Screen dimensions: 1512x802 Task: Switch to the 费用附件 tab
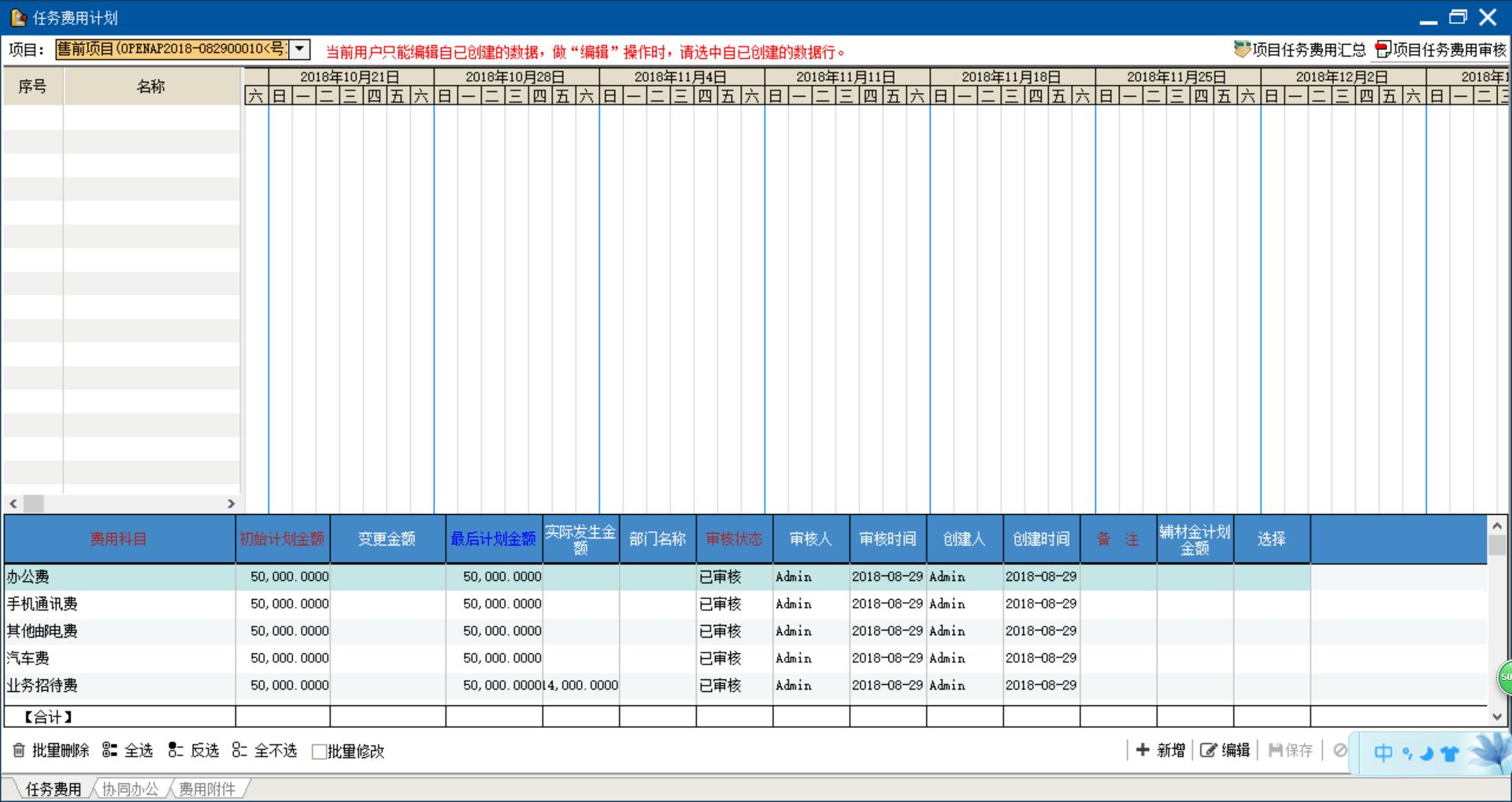[206, 789]
